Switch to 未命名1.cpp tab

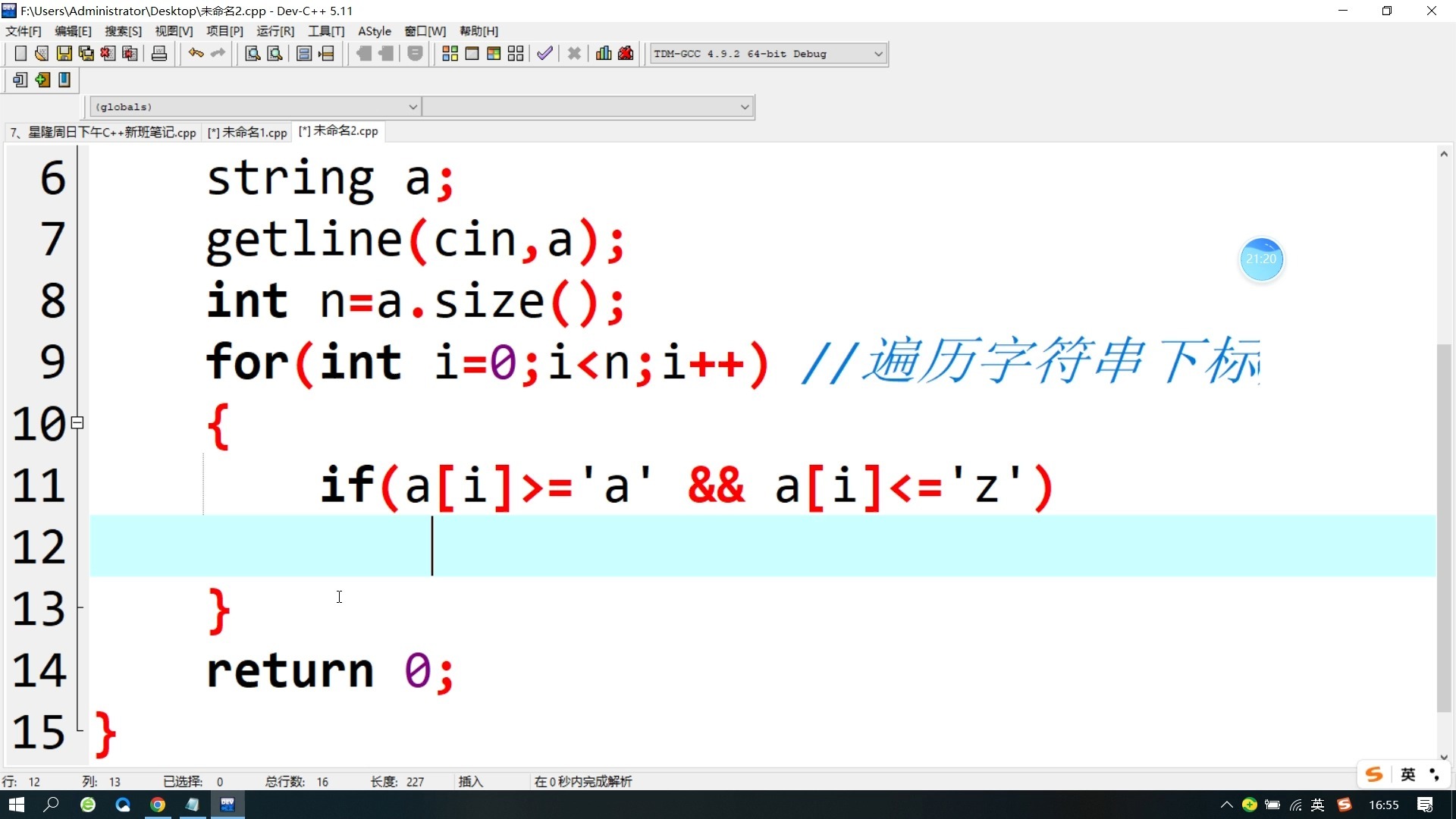coord(247,132)
